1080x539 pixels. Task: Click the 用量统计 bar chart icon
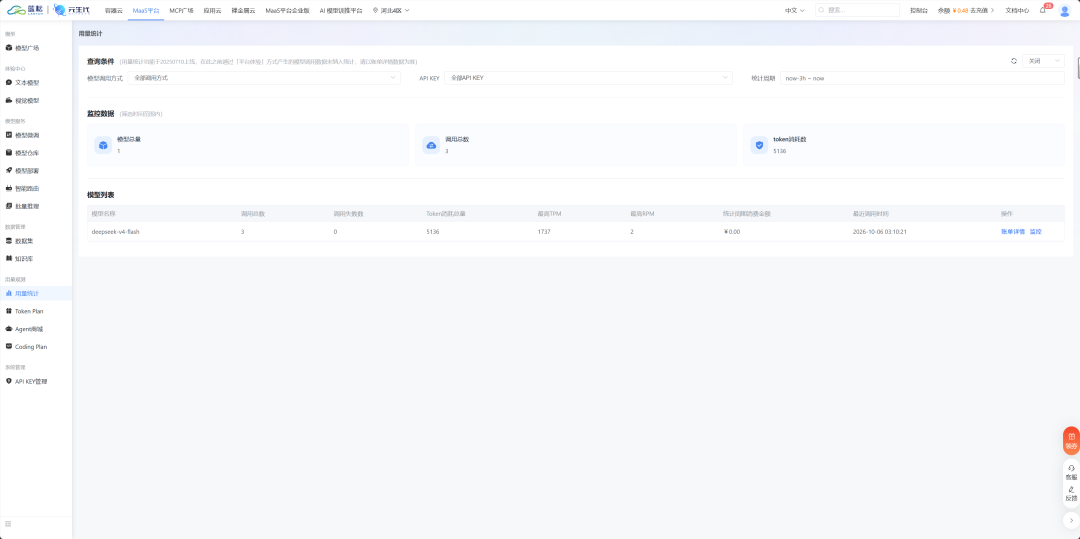tap(8, 293)
